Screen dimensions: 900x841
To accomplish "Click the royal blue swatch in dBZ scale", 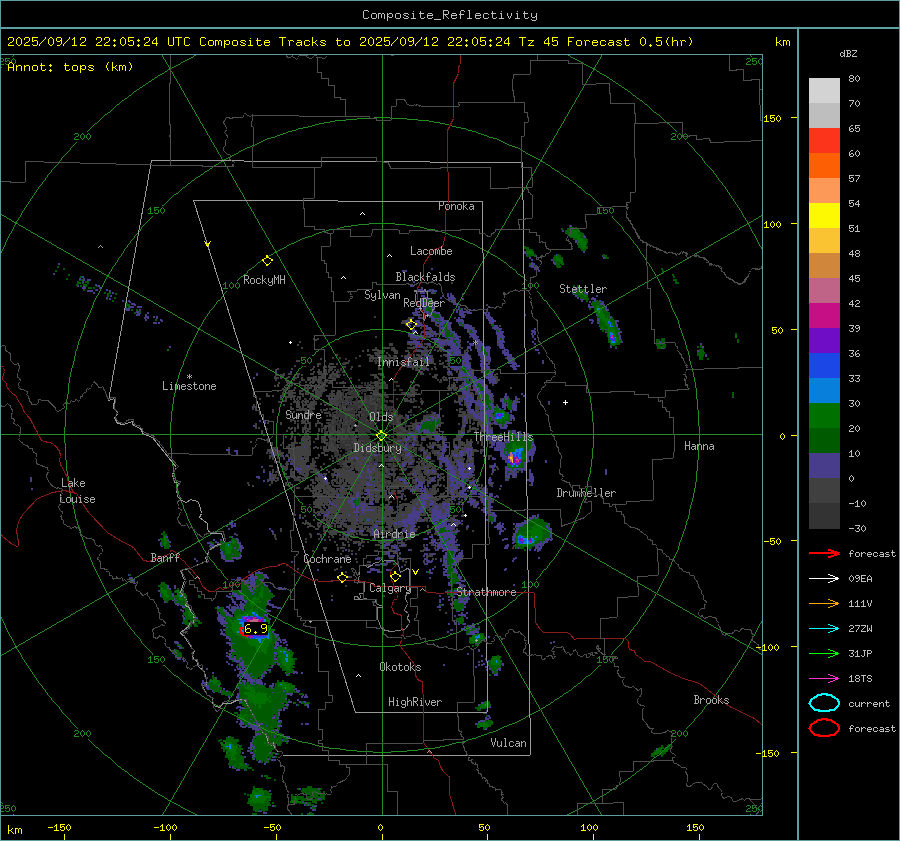I will (x=824, y=366).
